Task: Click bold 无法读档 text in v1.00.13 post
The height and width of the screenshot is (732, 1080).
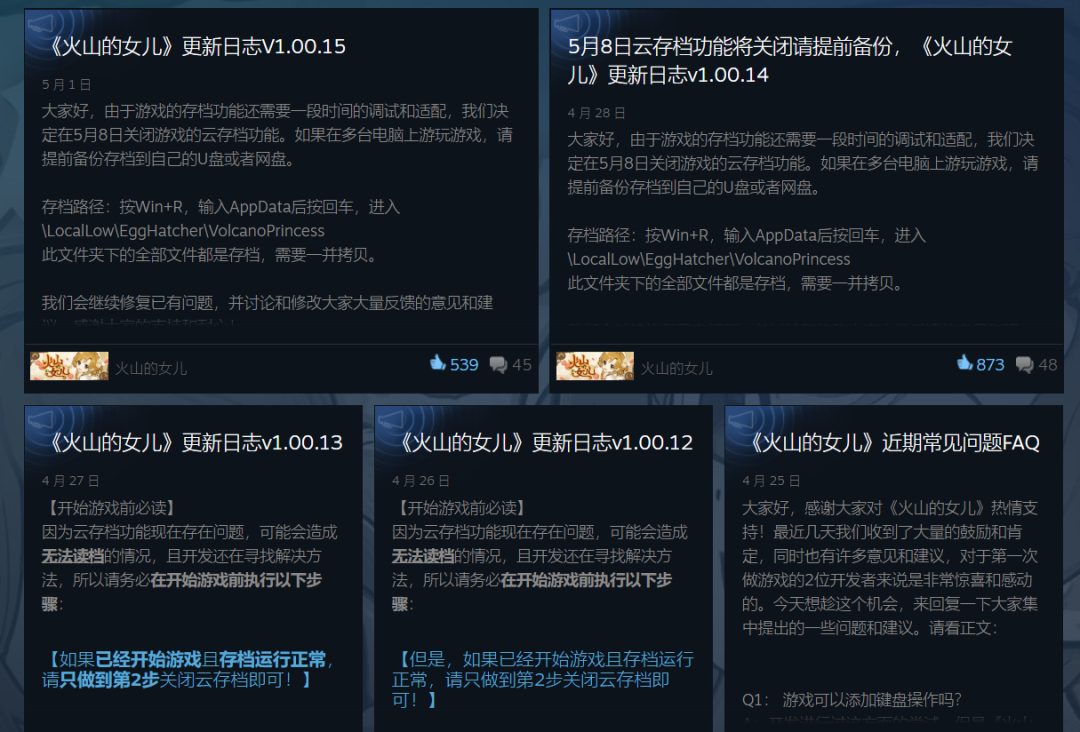Action: pos(72,556)
